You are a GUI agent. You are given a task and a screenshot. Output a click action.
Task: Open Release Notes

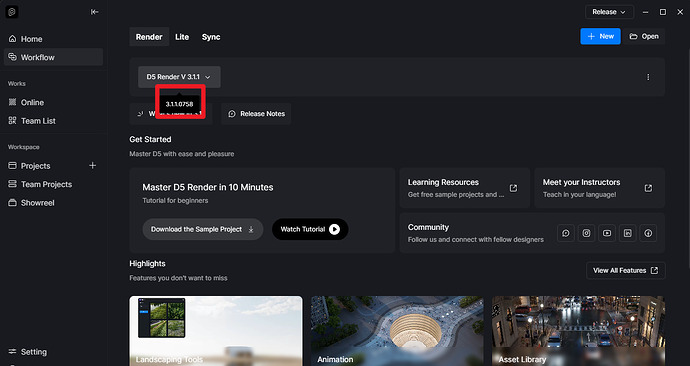coord(256,113)
